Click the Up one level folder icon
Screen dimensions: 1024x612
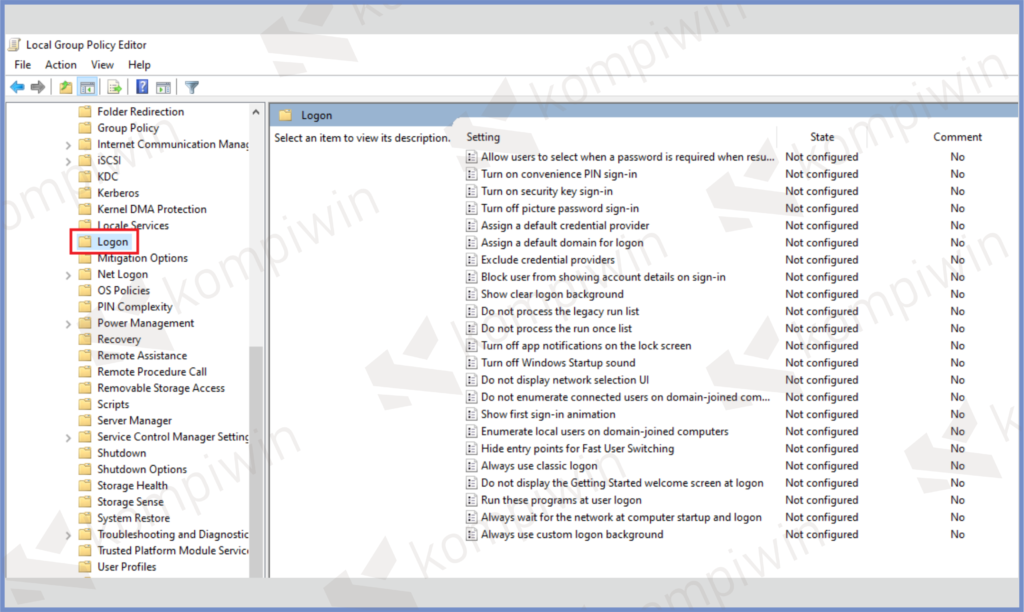click(x=66, y=87)
